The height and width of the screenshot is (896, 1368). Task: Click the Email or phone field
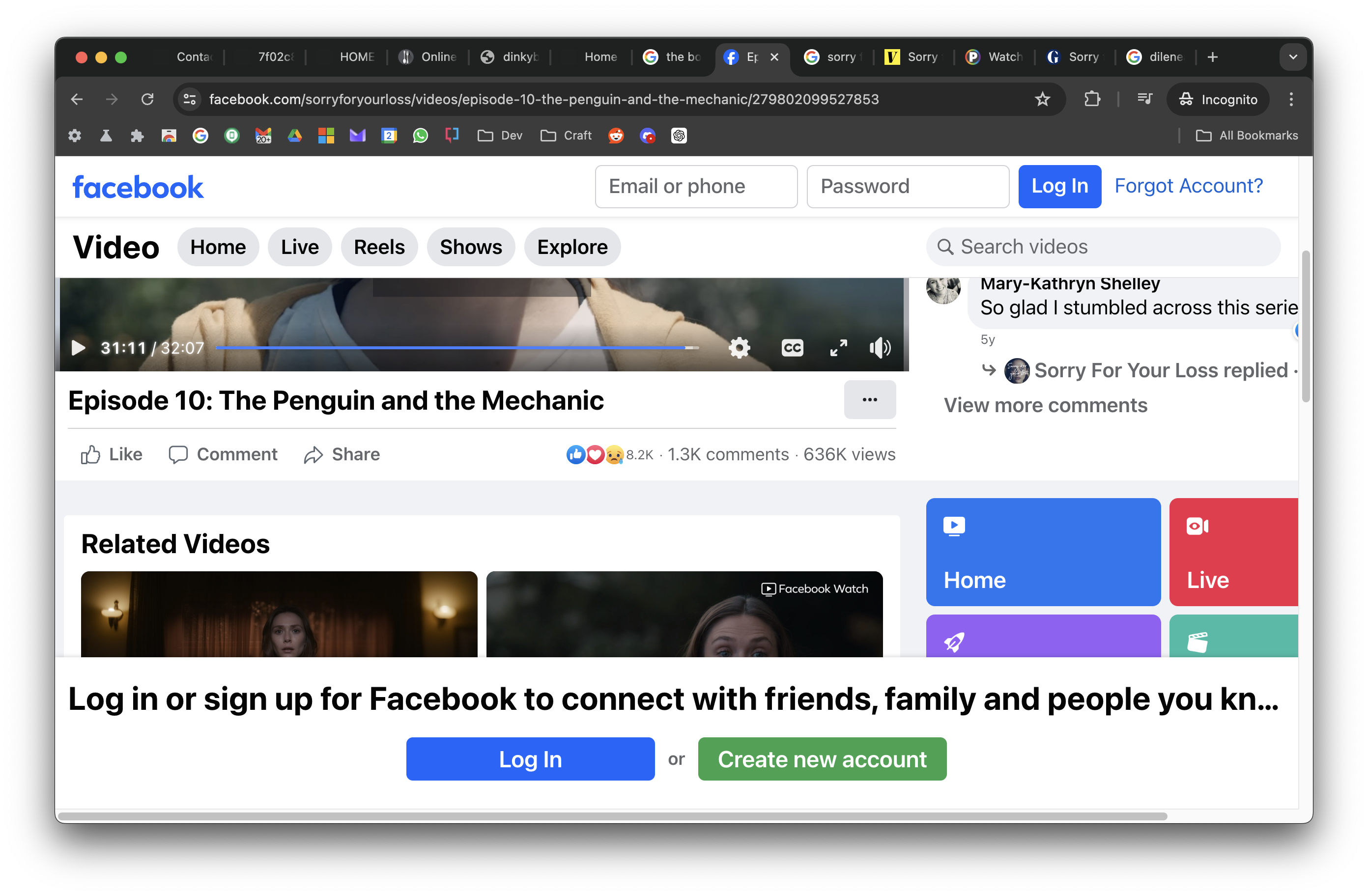(696, 186)
